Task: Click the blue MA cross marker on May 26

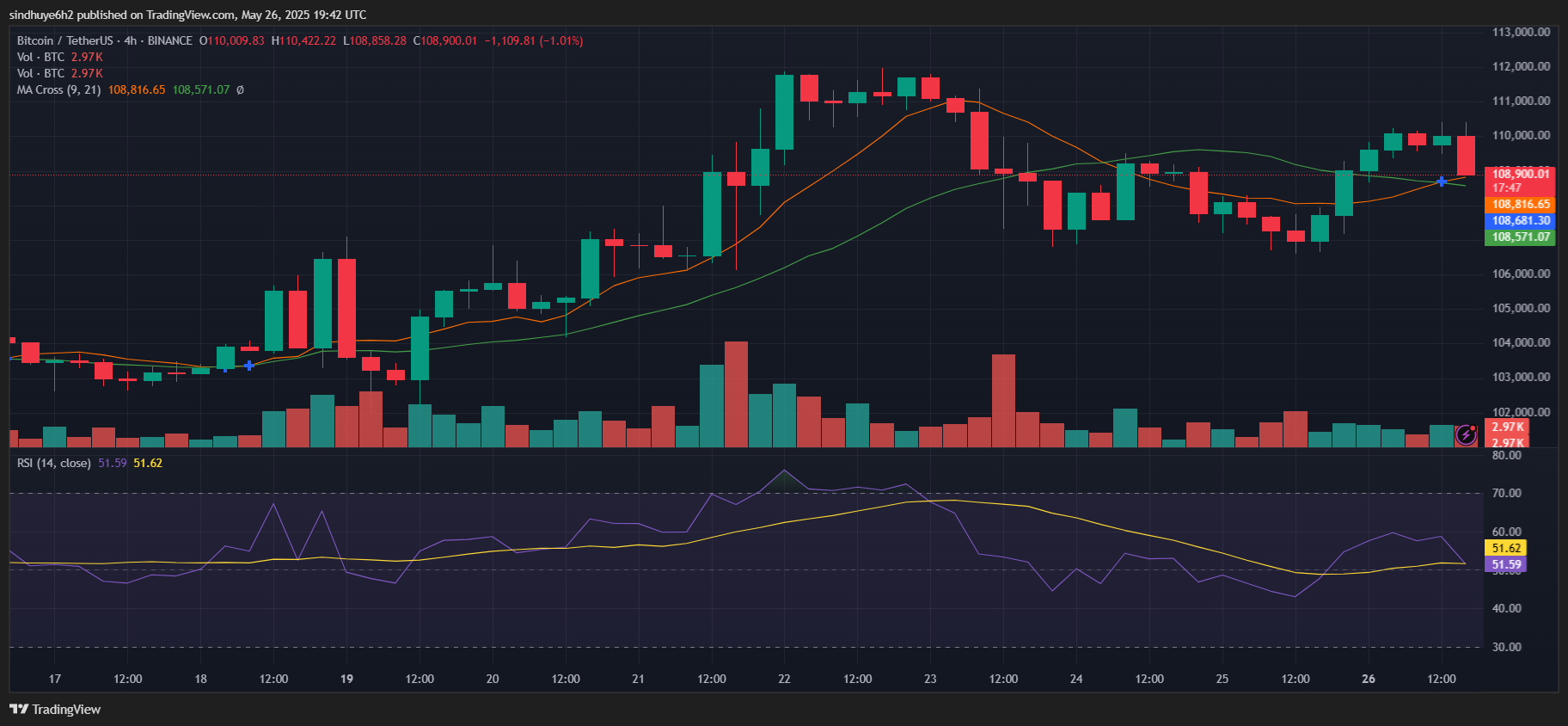Action: (x=1442, y=181)
